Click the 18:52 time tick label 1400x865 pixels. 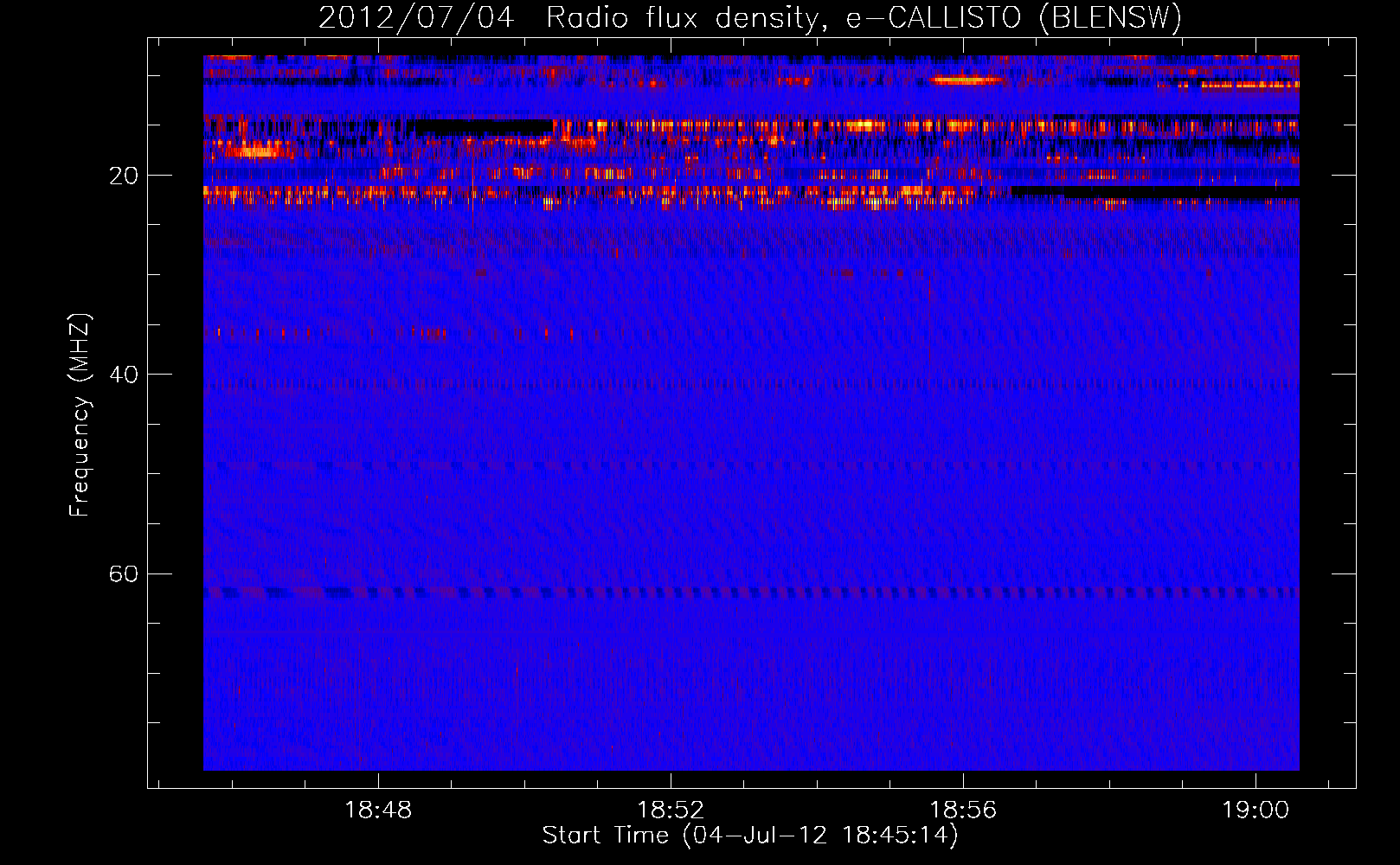(671, 811)
